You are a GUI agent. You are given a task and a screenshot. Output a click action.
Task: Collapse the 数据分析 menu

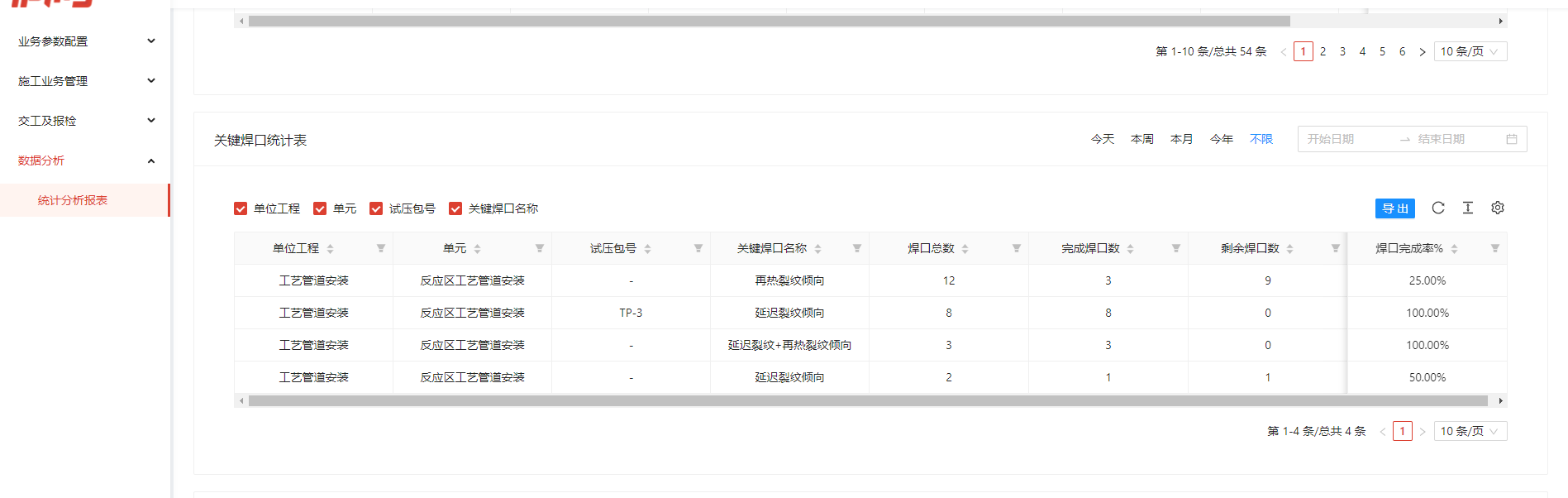(x=84, y=160)
